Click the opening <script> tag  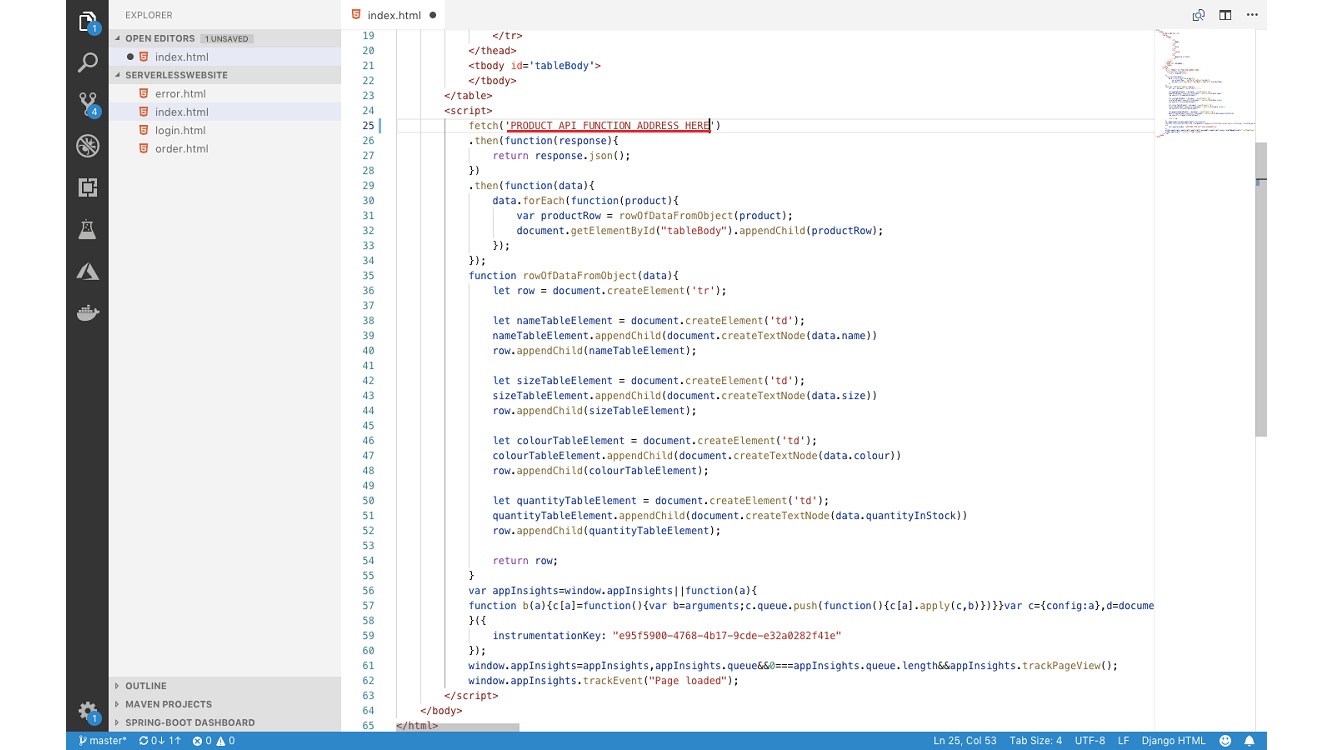(468, 110)
